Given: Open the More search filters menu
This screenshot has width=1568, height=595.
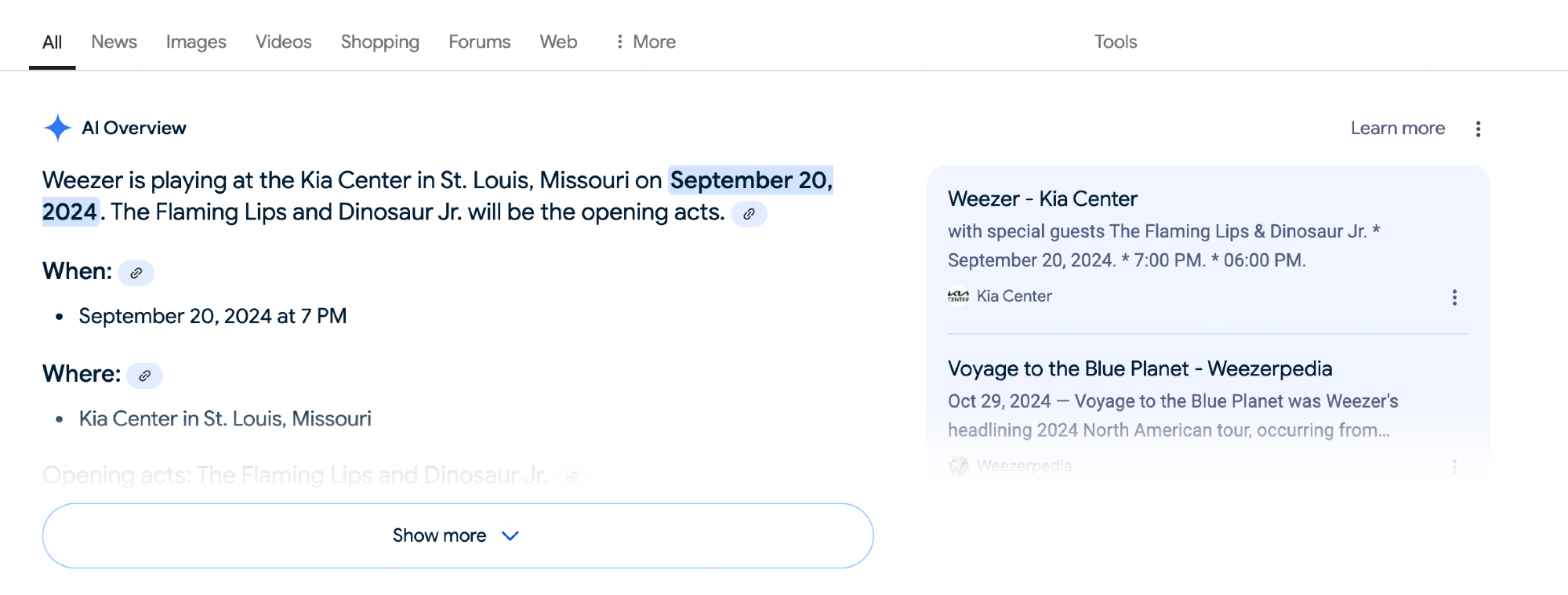Looking at the screenshot, I should [x=645, y=42].
